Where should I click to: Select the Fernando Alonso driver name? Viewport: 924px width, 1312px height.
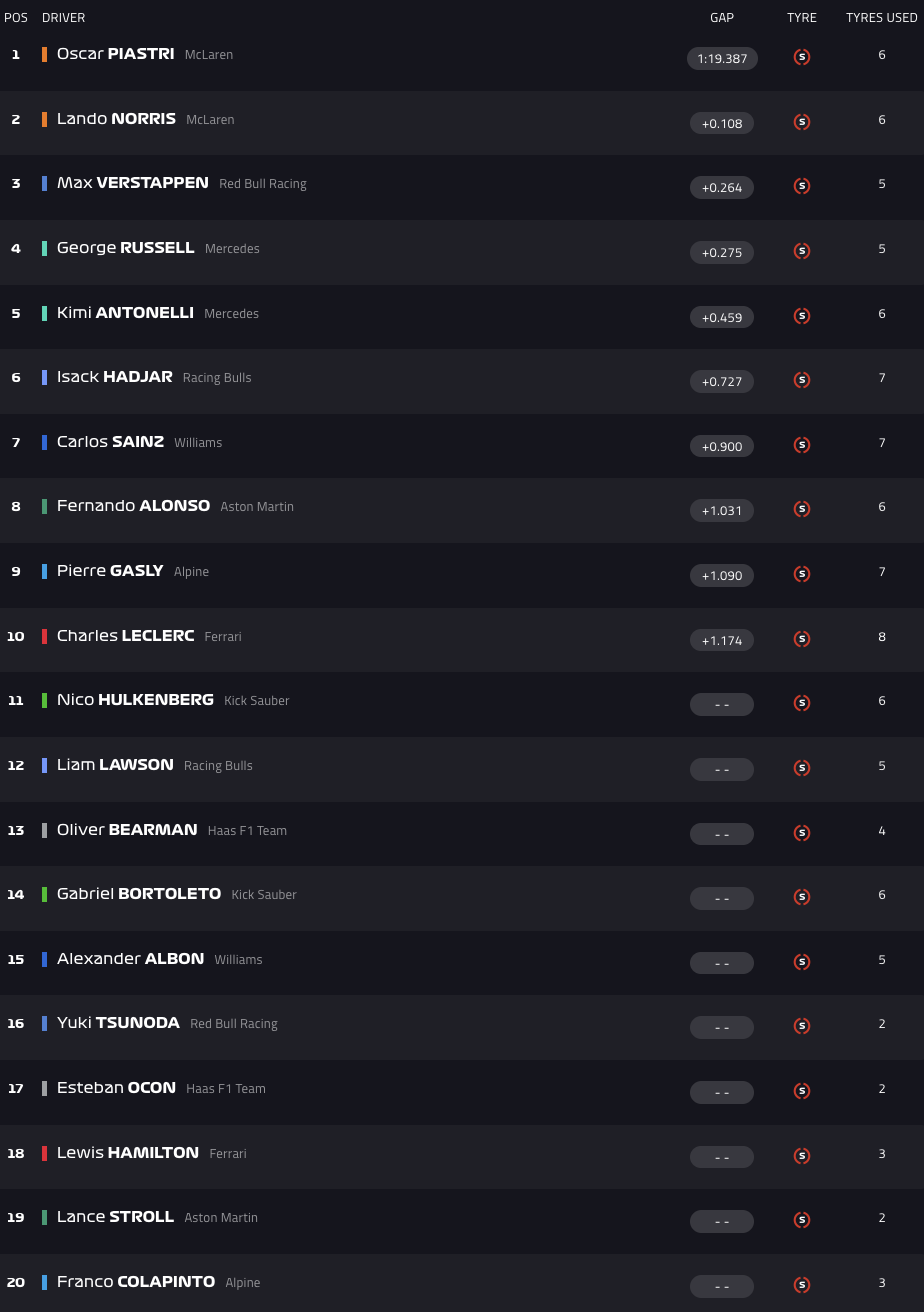coord(133,506)
